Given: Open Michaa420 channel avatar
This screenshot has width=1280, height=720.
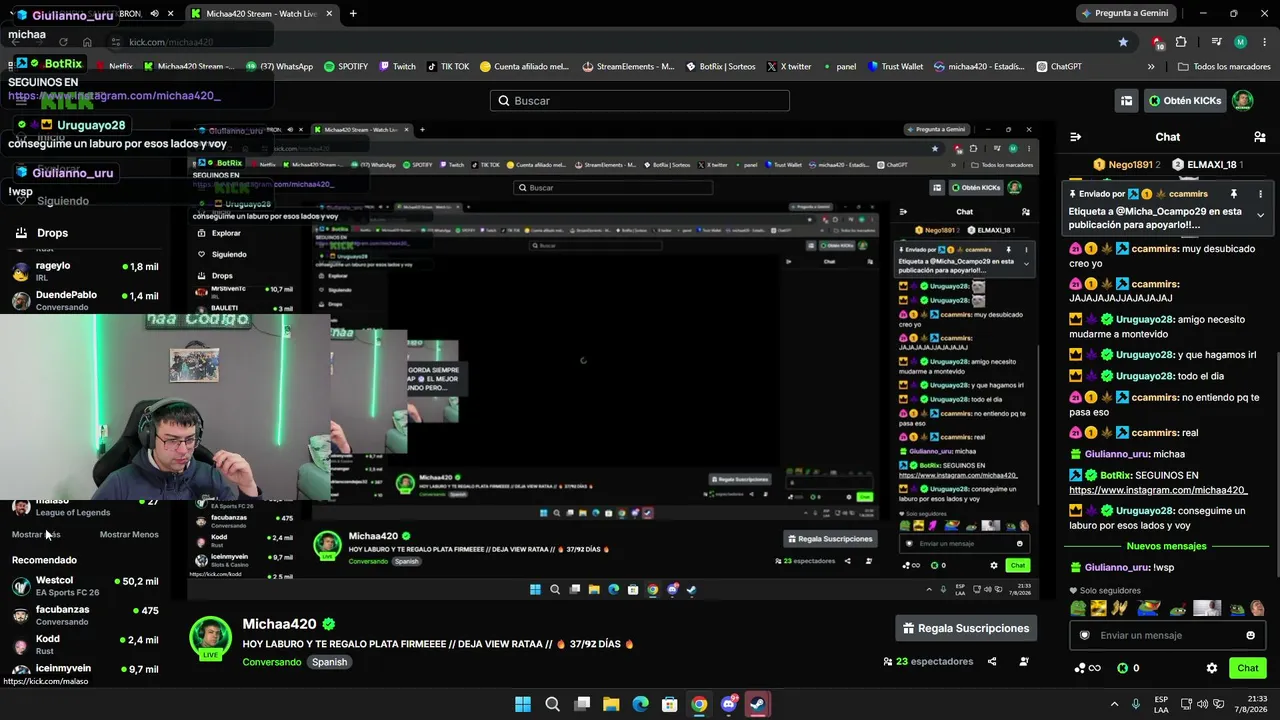Looking at the screenshot, I should tap(211, 638).
